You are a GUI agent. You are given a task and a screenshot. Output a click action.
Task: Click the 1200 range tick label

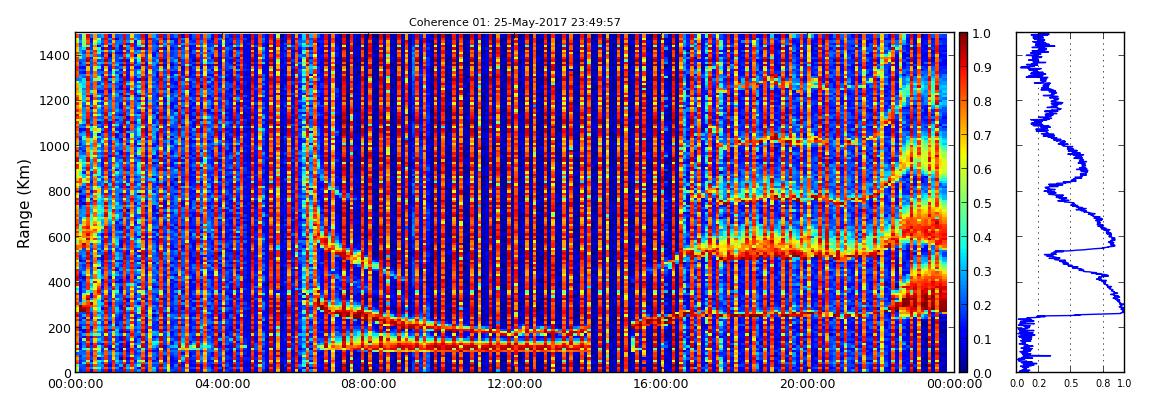54,101
